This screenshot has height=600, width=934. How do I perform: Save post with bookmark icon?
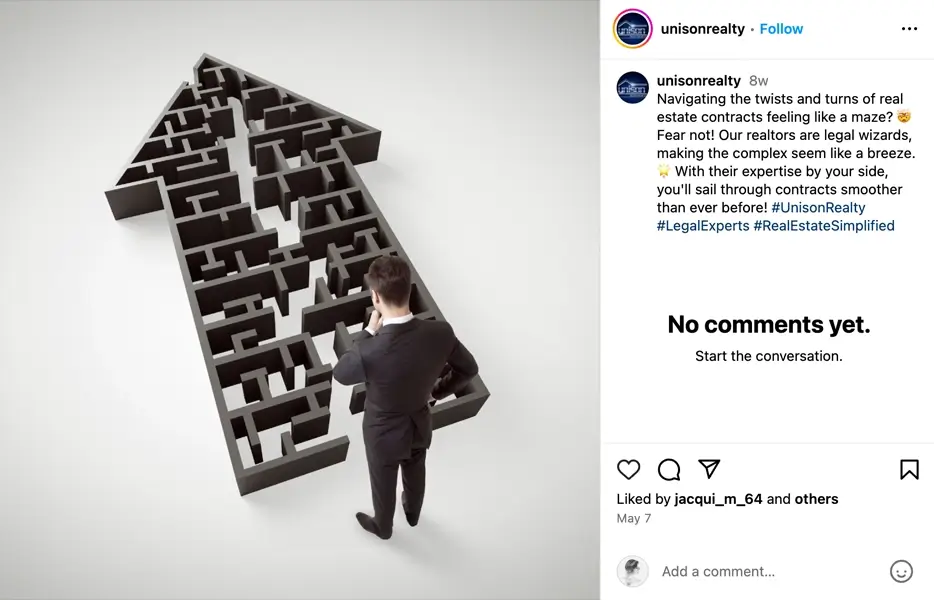909,470
